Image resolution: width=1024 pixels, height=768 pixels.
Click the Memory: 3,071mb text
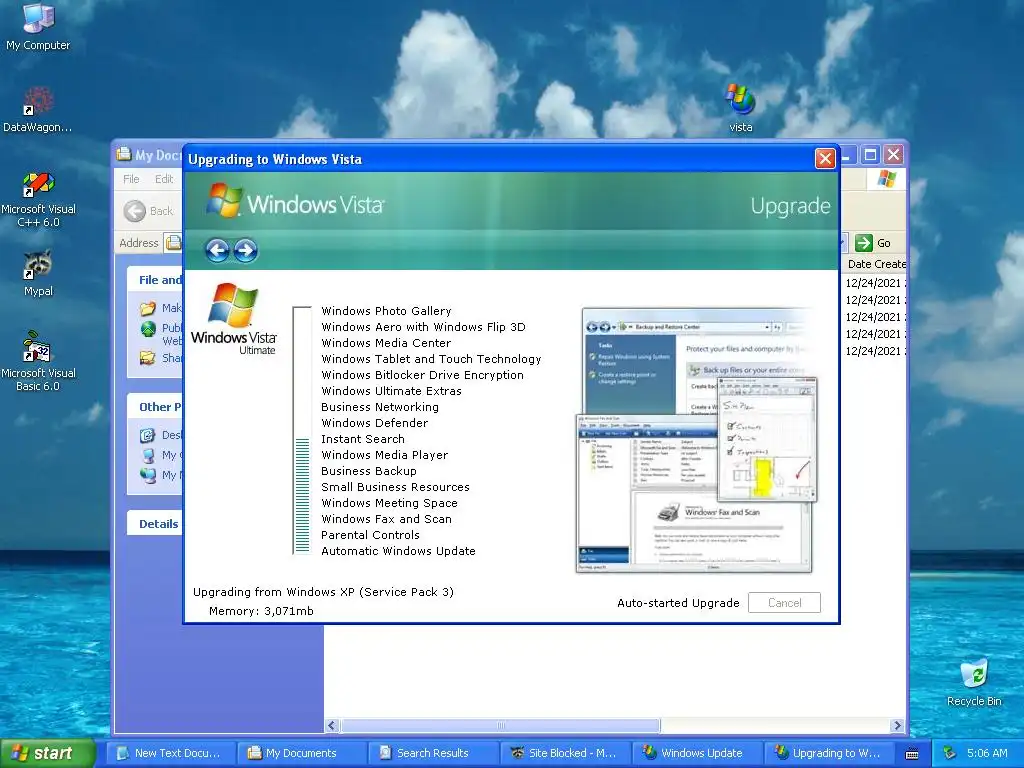click(x=261, y=611)
